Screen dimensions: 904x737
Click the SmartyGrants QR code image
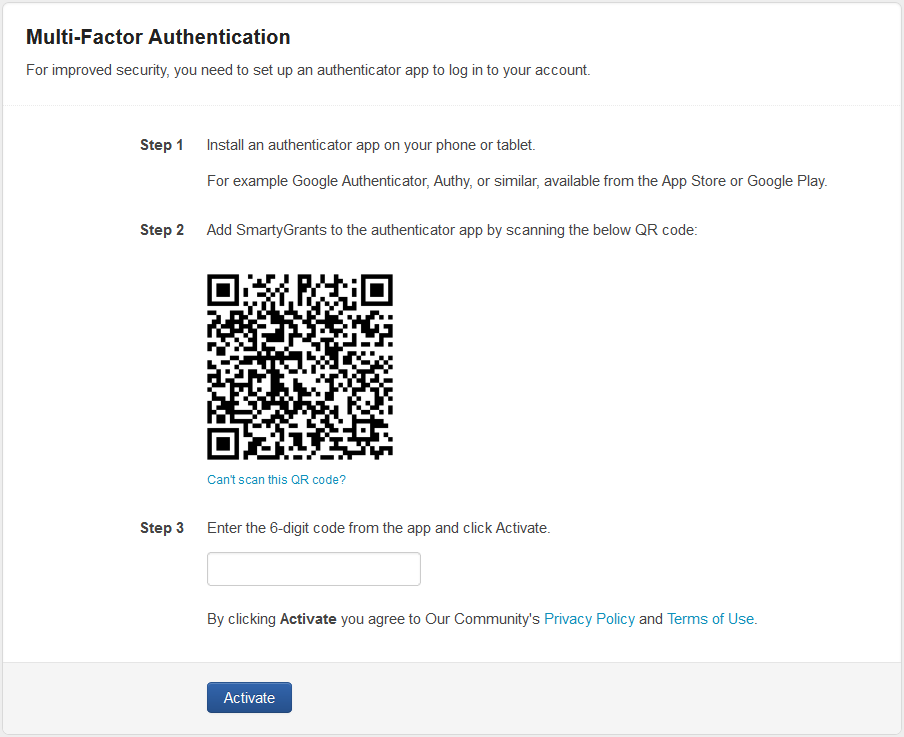pos(300,367)
